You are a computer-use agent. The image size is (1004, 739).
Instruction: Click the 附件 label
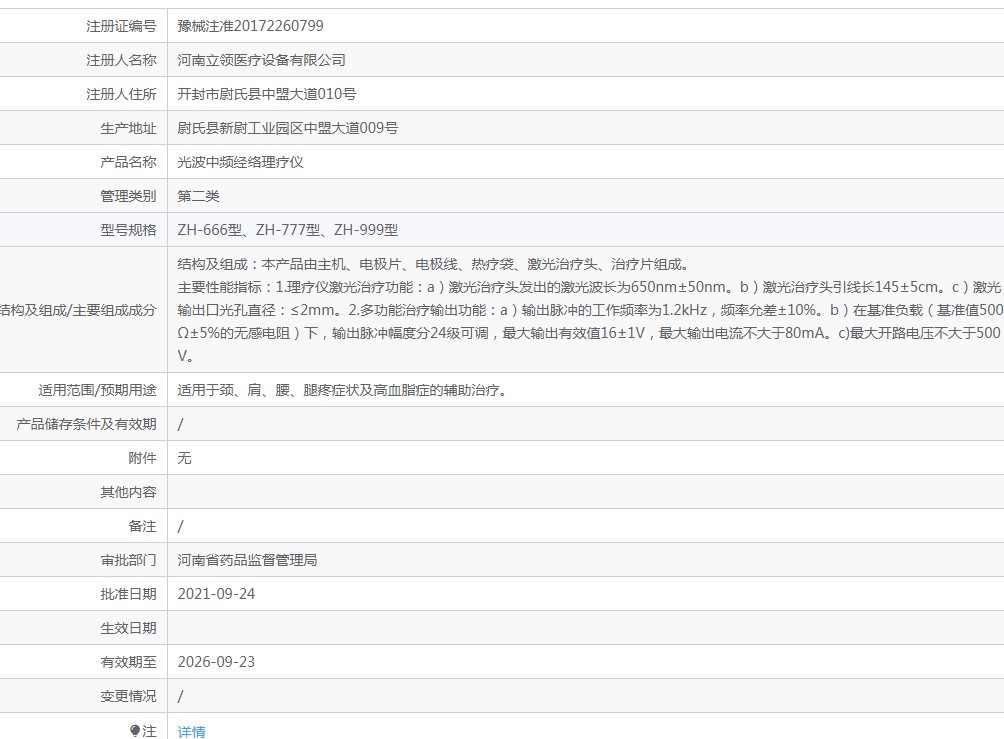click(x=142, y=457)
